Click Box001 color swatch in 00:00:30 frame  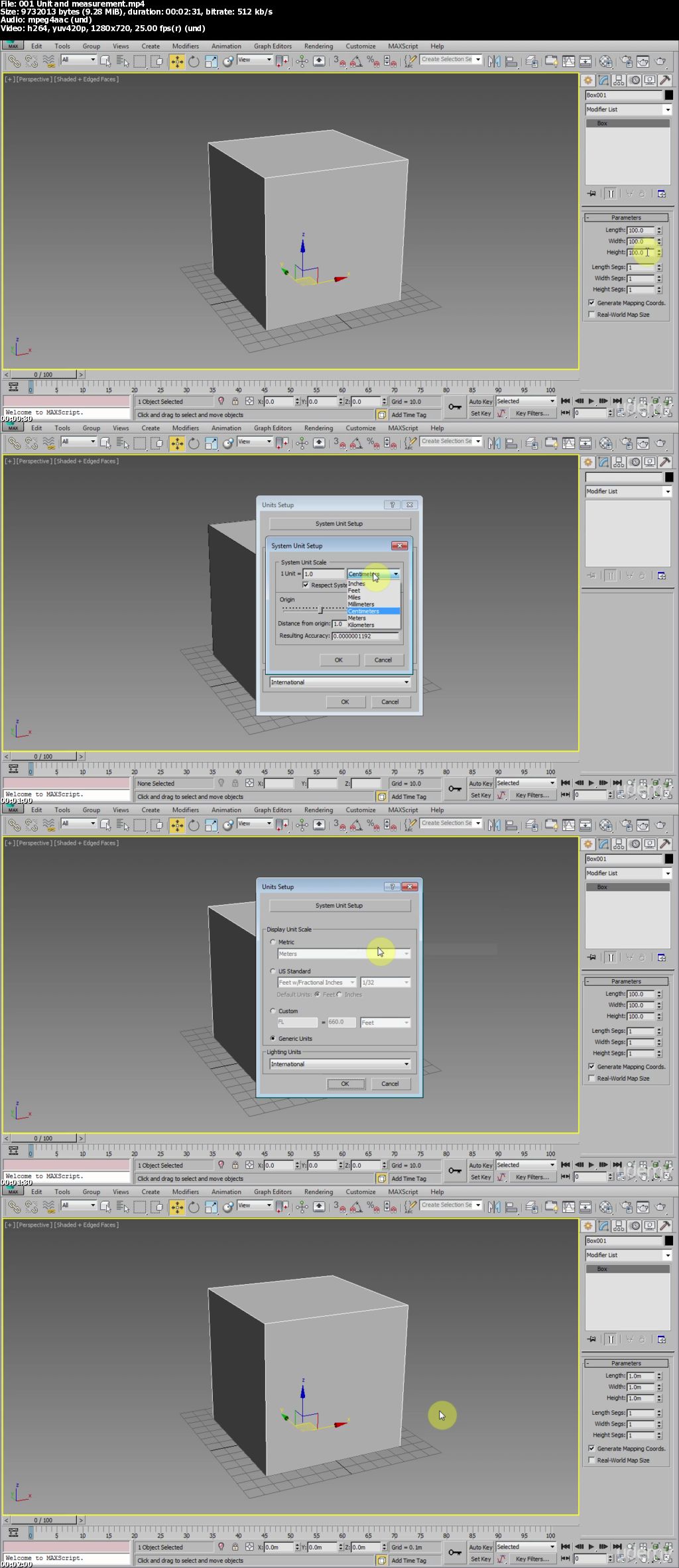pyautogui.click(x=668, y=95)
